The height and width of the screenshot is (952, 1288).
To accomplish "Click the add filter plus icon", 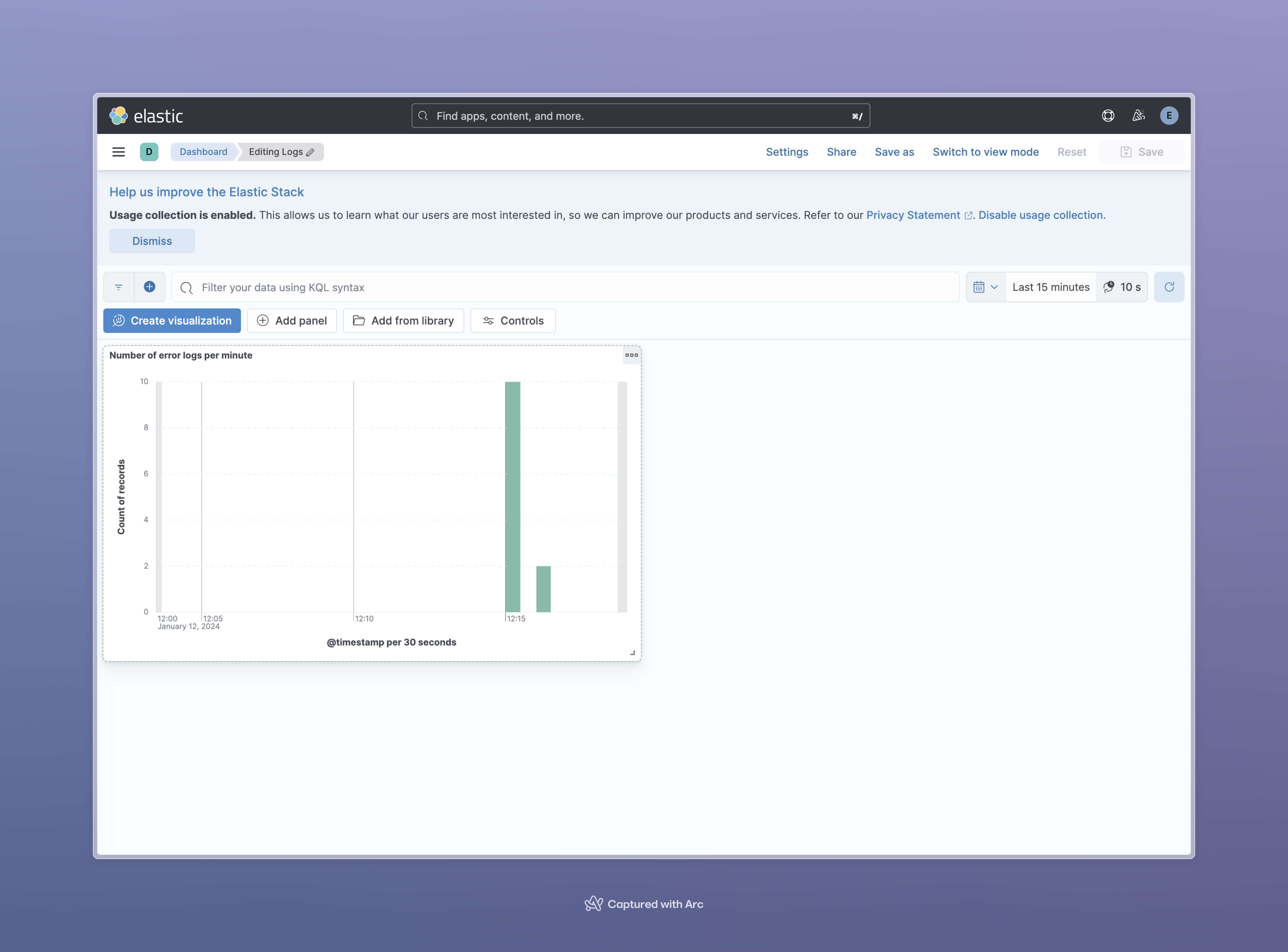I will [x=149, y=287].
